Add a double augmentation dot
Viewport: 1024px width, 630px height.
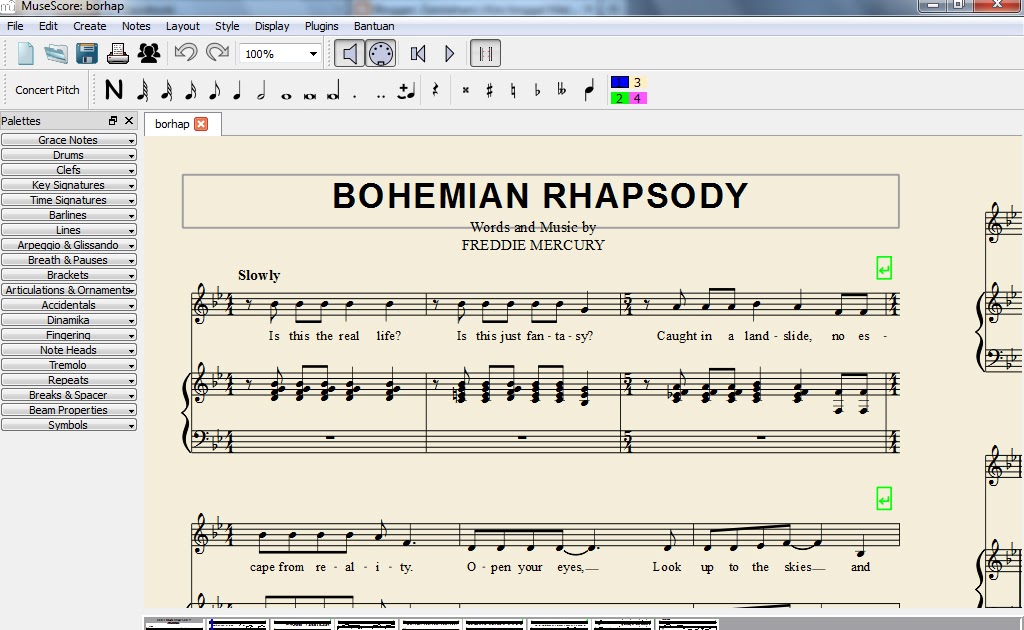point(381,95)
